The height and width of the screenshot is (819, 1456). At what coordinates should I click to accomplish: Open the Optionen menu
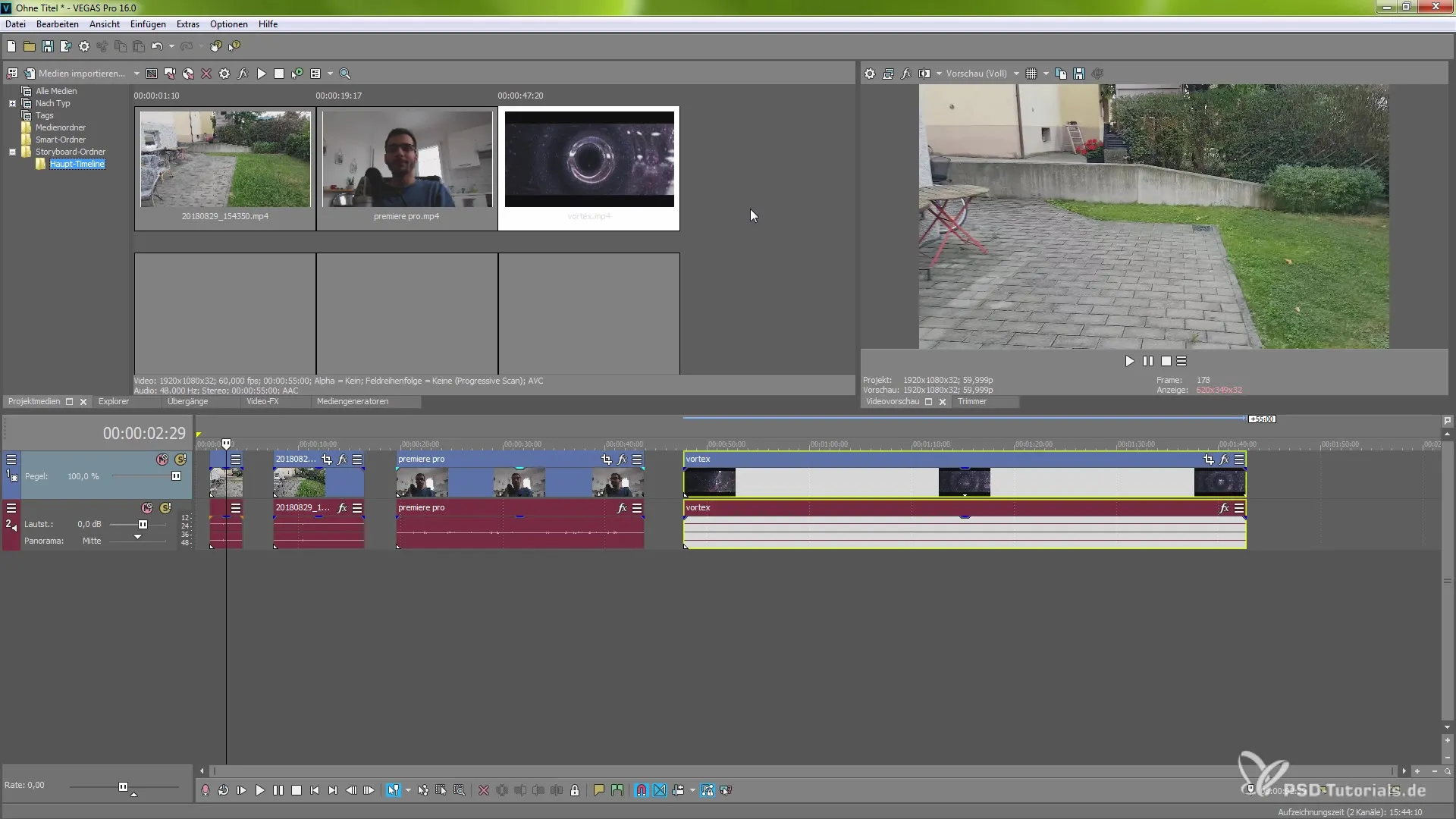[229, 24]
